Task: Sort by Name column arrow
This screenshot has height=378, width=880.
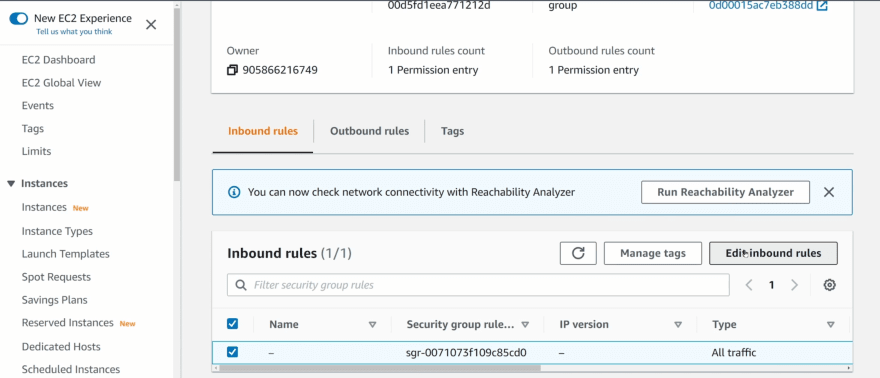Action: pyautogui.click(x=372, y=324)
